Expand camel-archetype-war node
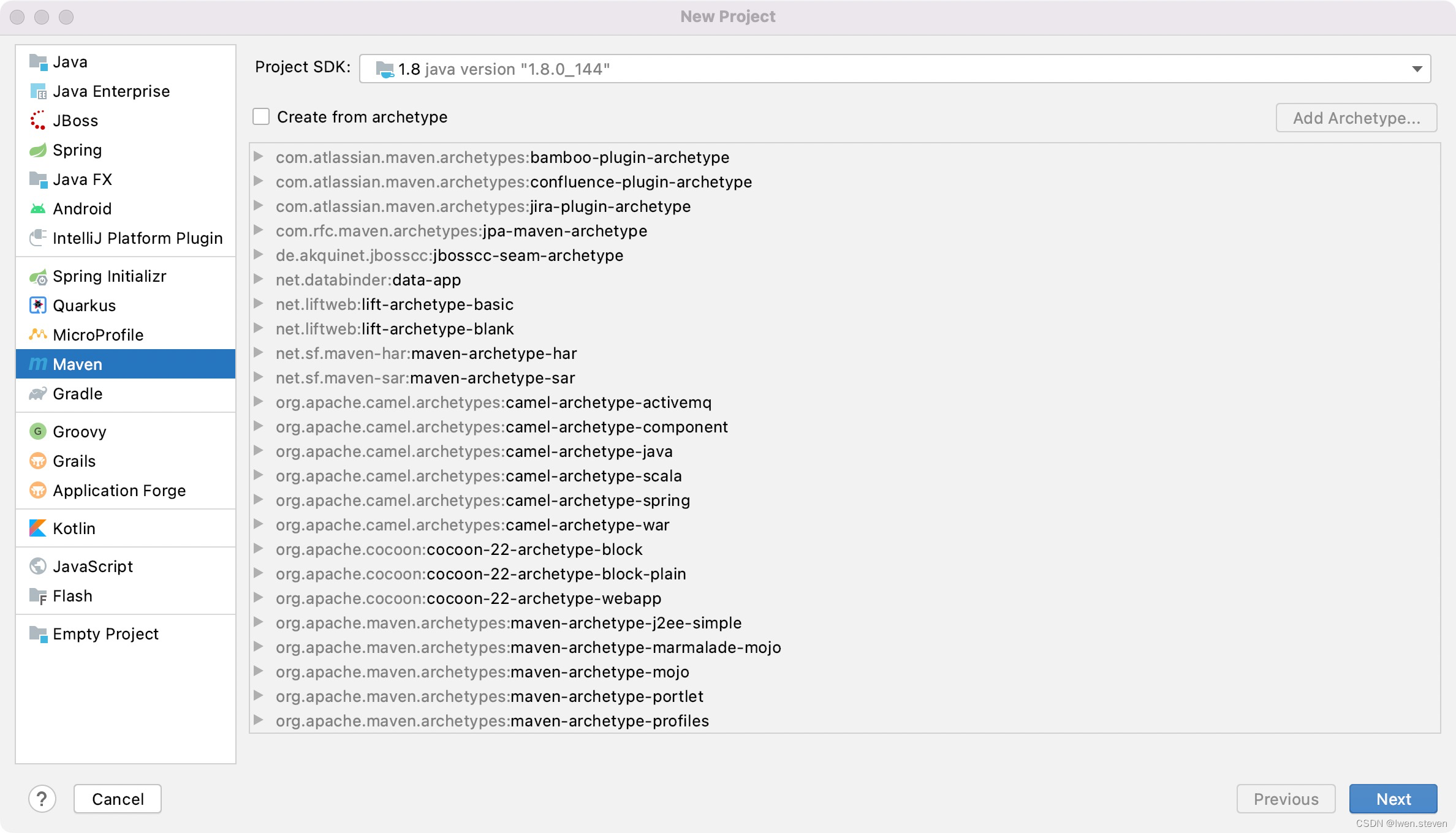This screenshot has width=1456, height=833. pyautogui.click(x=259, y=524)
